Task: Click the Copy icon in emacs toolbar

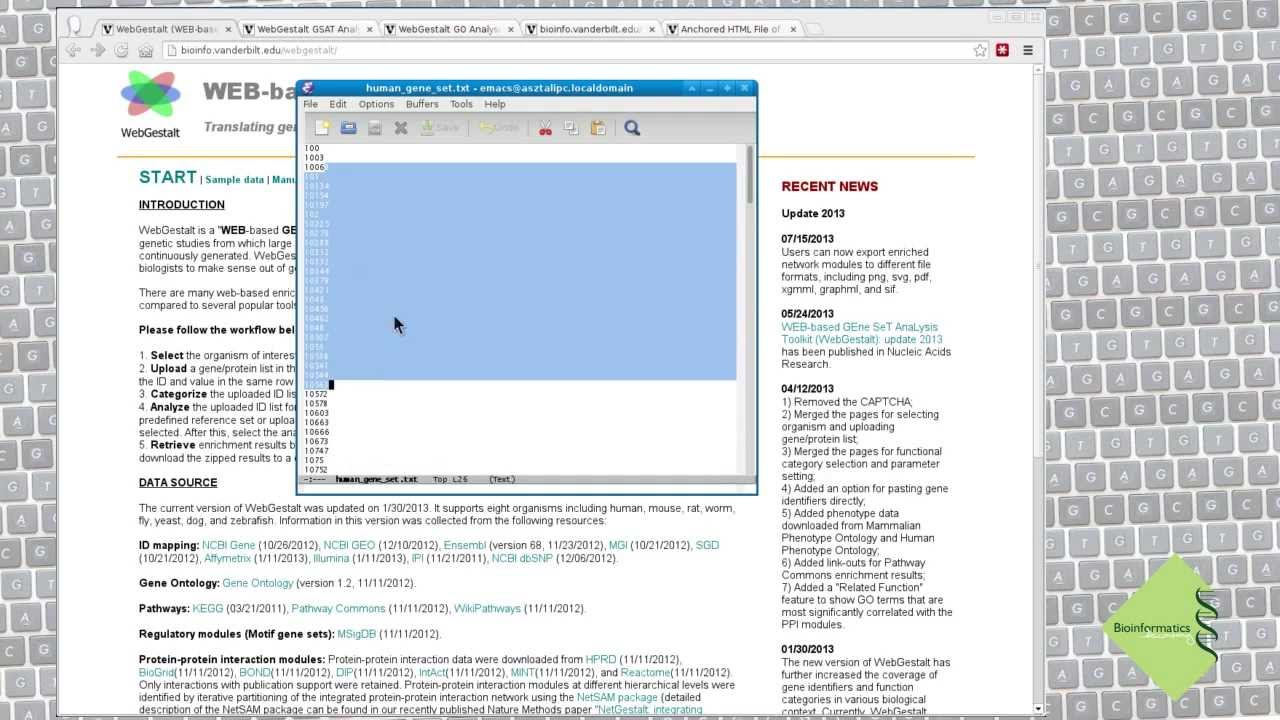Action: point(571,128)
